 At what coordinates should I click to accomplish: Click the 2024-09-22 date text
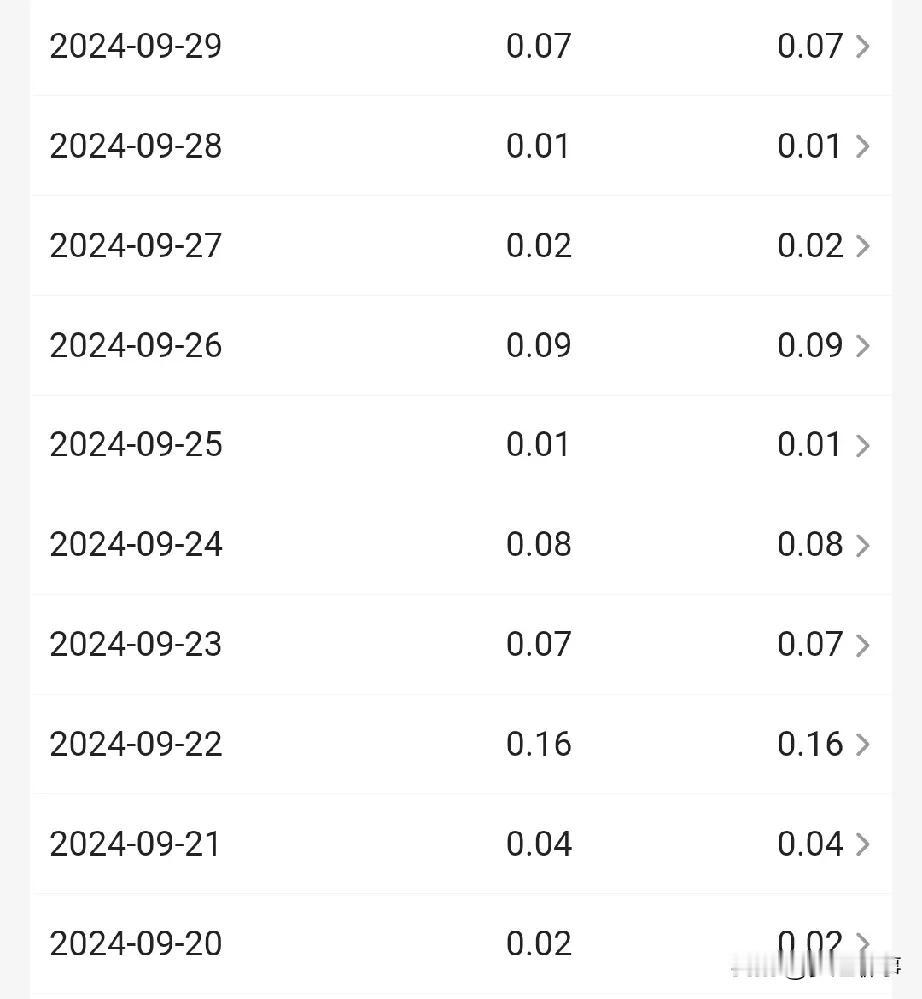(136, 744)
